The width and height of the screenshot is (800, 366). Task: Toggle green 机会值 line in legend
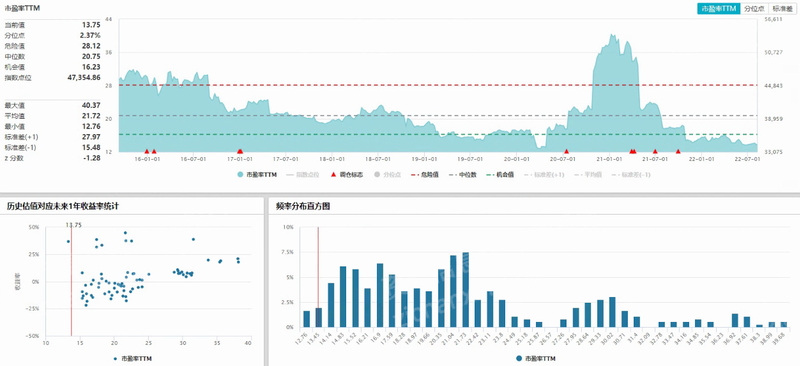click(x=501, y=175)
